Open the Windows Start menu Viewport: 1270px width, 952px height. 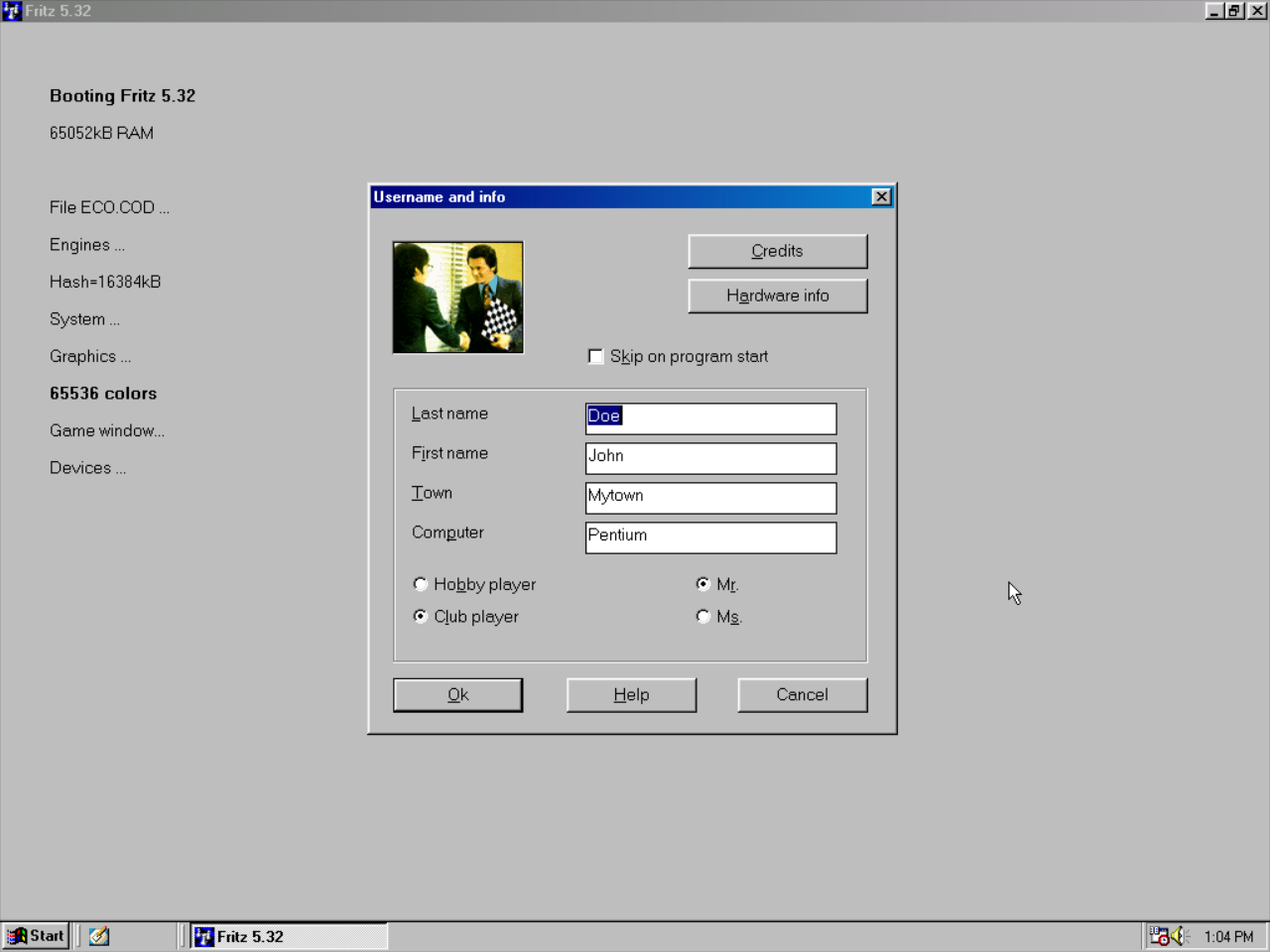click(x=36, y=936)
